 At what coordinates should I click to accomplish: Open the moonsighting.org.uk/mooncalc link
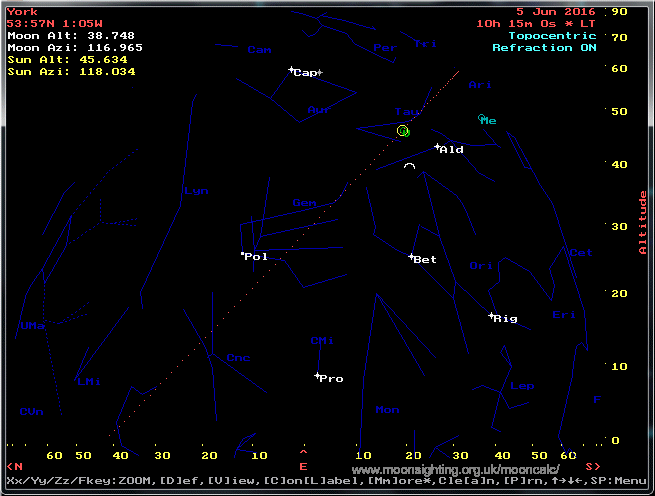(x=456, y=469)
